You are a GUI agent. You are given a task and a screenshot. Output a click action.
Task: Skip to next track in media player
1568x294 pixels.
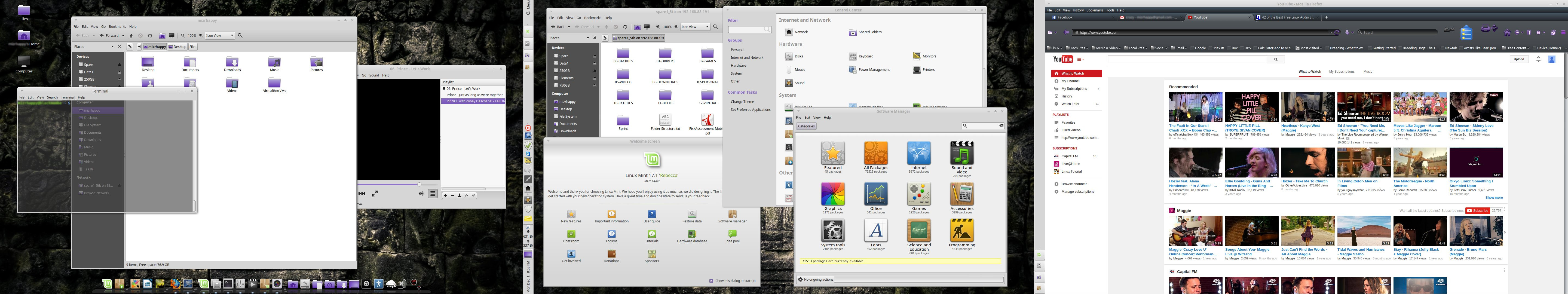[x=362, y=194]
